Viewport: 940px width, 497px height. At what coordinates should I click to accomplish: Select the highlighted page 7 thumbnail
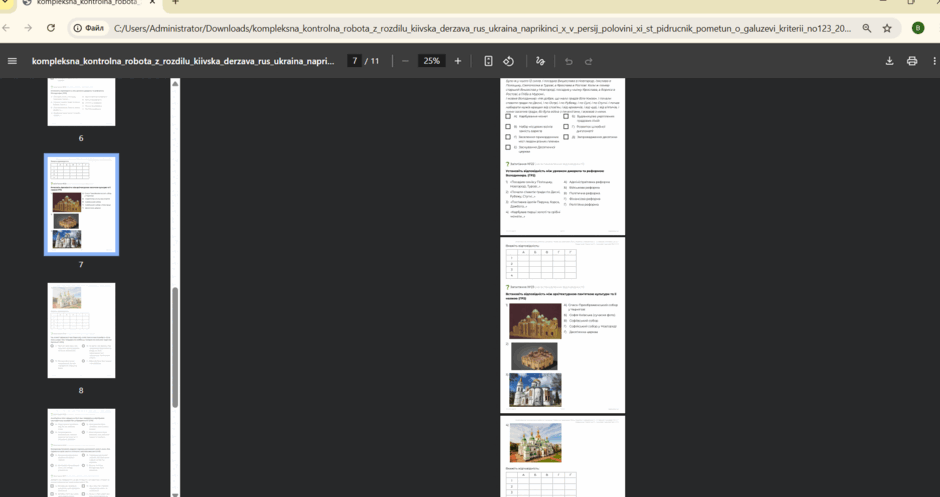click(82, 204)
